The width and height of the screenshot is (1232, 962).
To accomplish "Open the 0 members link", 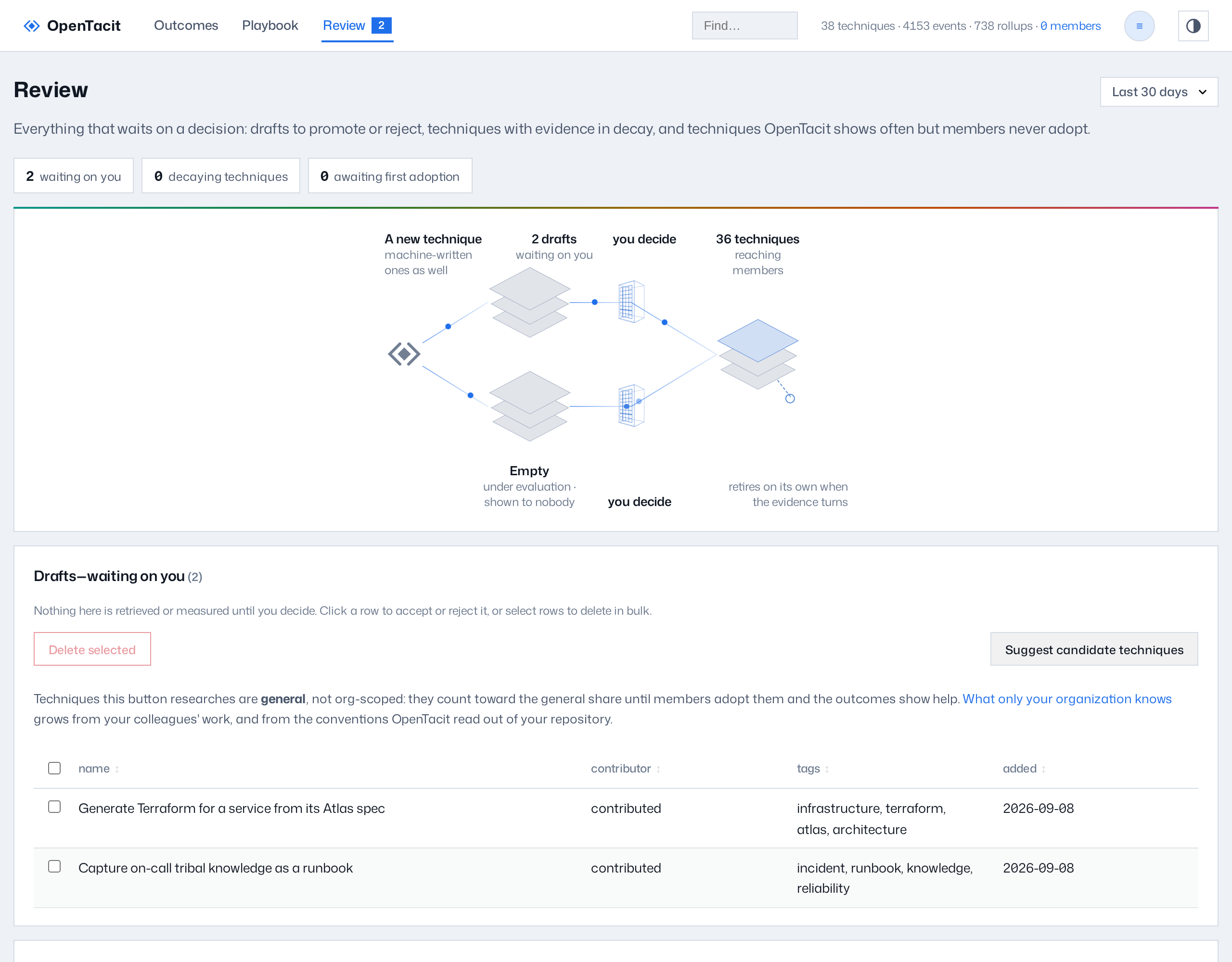I will [x=1070, y=26].
